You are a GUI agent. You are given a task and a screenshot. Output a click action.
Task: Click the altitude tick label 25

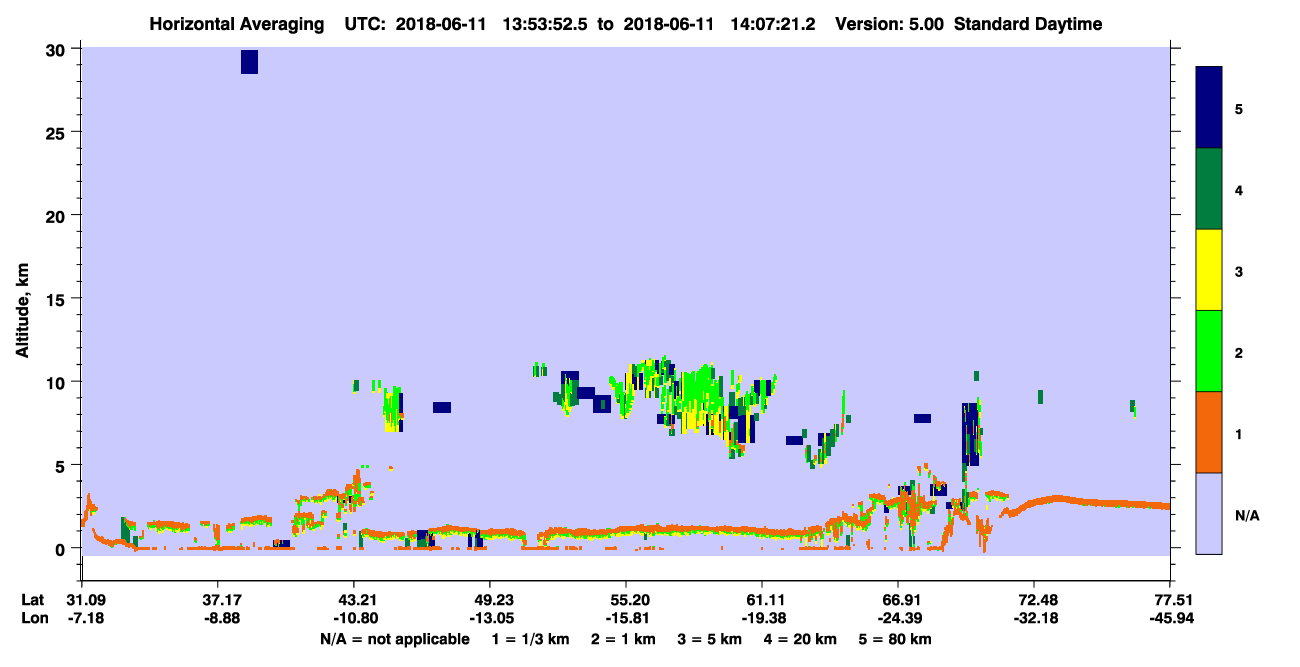pos(57,132)
